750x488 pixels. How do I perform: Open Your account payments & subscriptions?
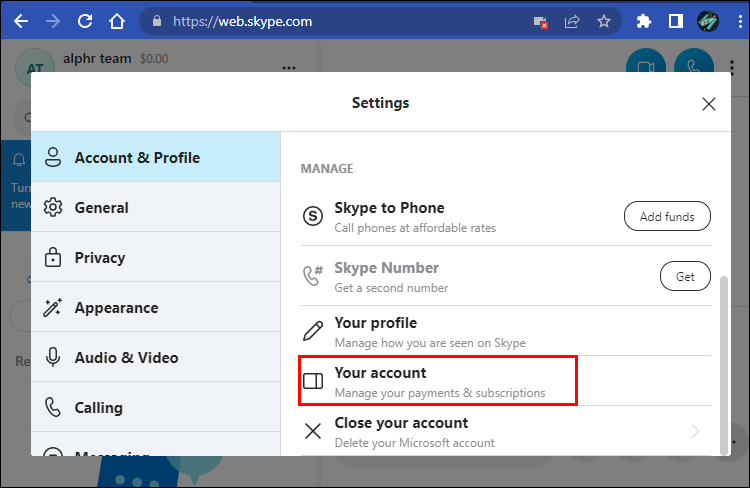click(x=440, y=381)
